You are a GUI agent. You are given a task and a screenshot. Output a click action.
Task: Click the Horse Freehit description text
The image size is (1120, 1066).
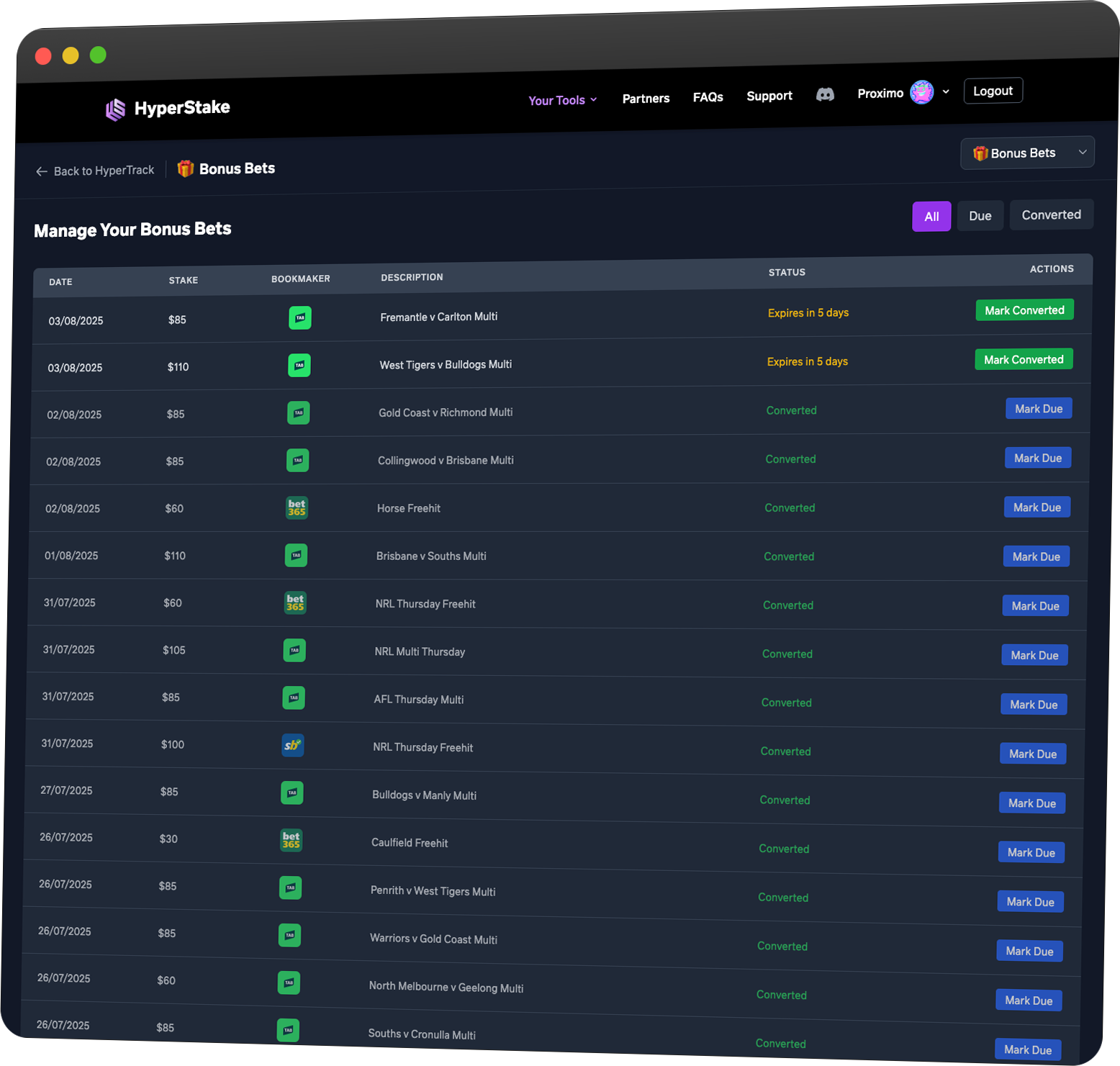[x=409, y=508]
